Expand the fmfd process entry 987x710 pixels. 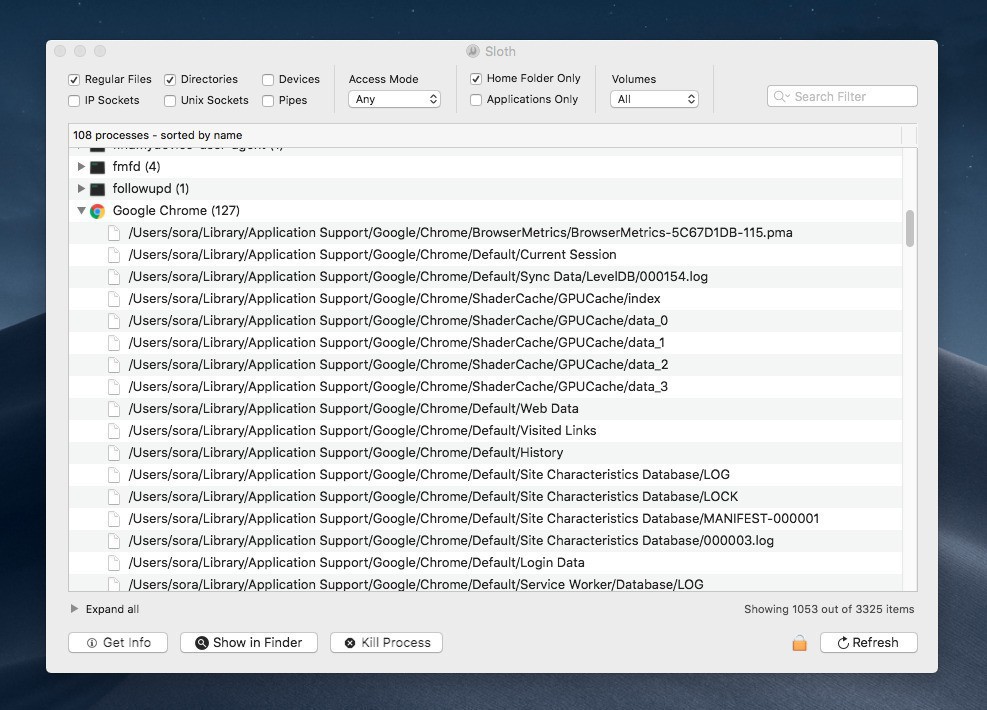[81, 167]
